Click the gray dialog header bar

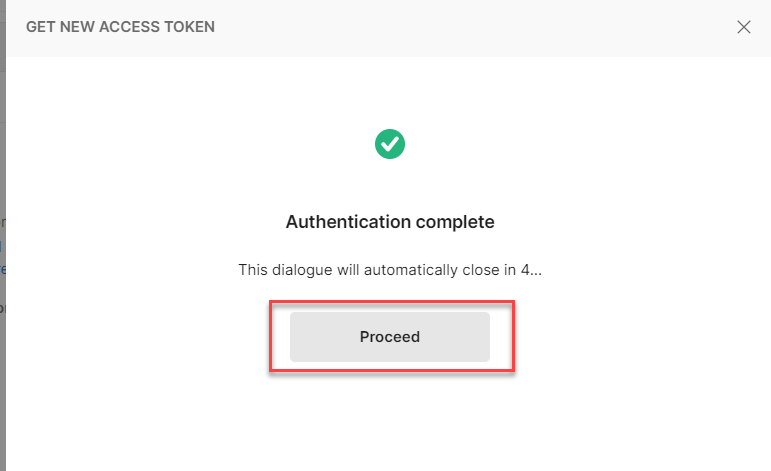(450, 27)
